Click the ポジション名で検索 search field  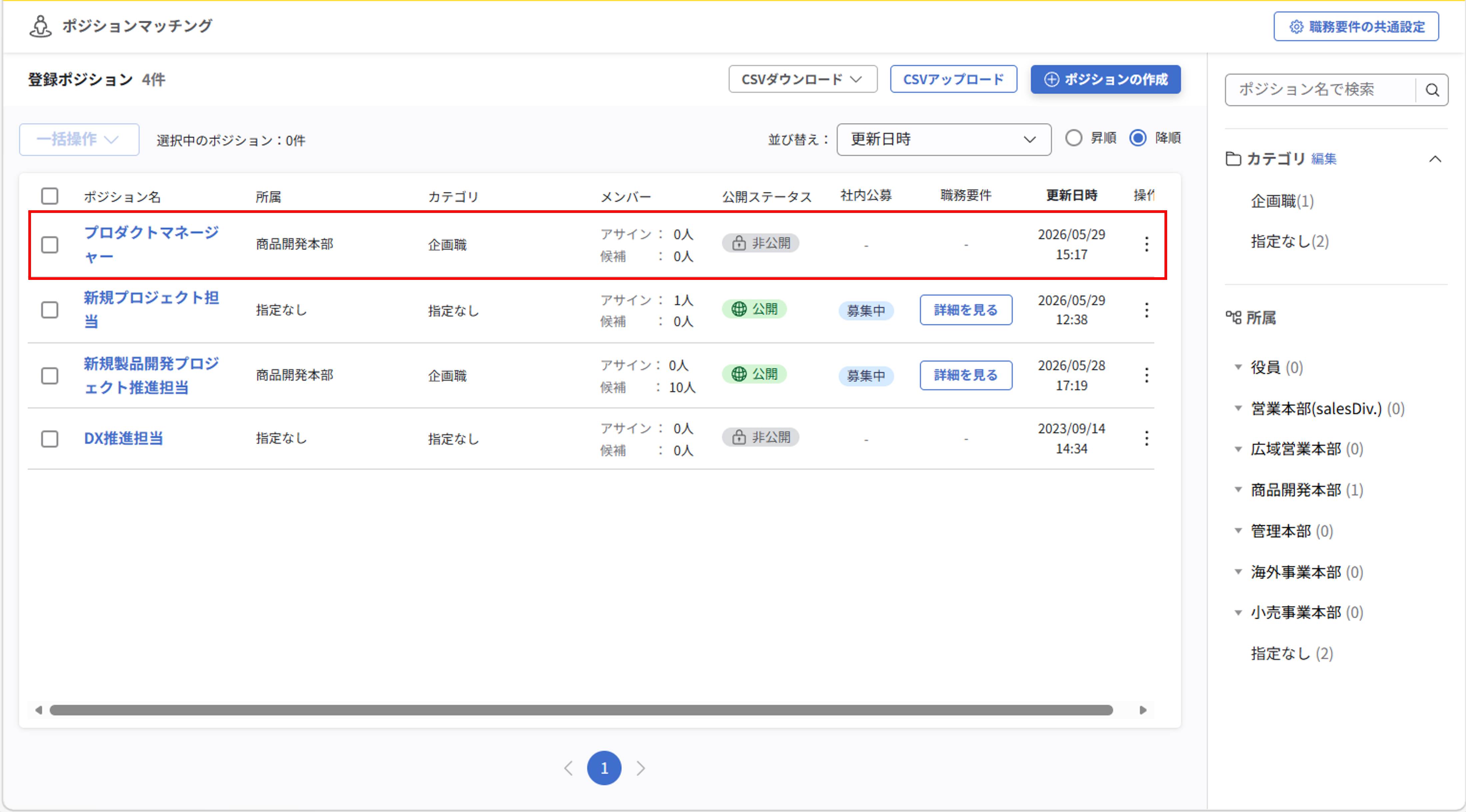[1320, 90]
